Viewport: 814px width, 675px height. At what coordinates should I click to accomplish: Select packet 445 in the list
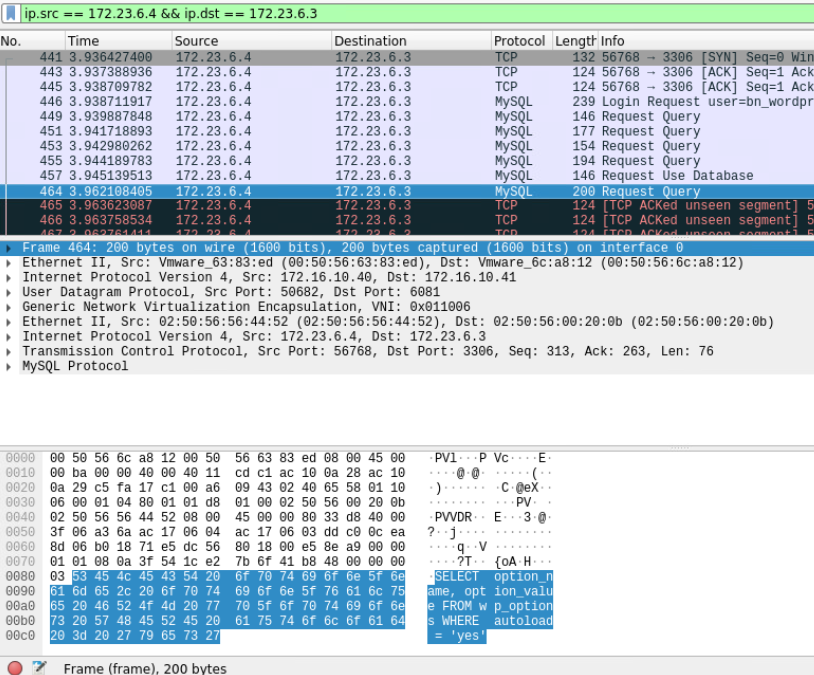point(407,87)
